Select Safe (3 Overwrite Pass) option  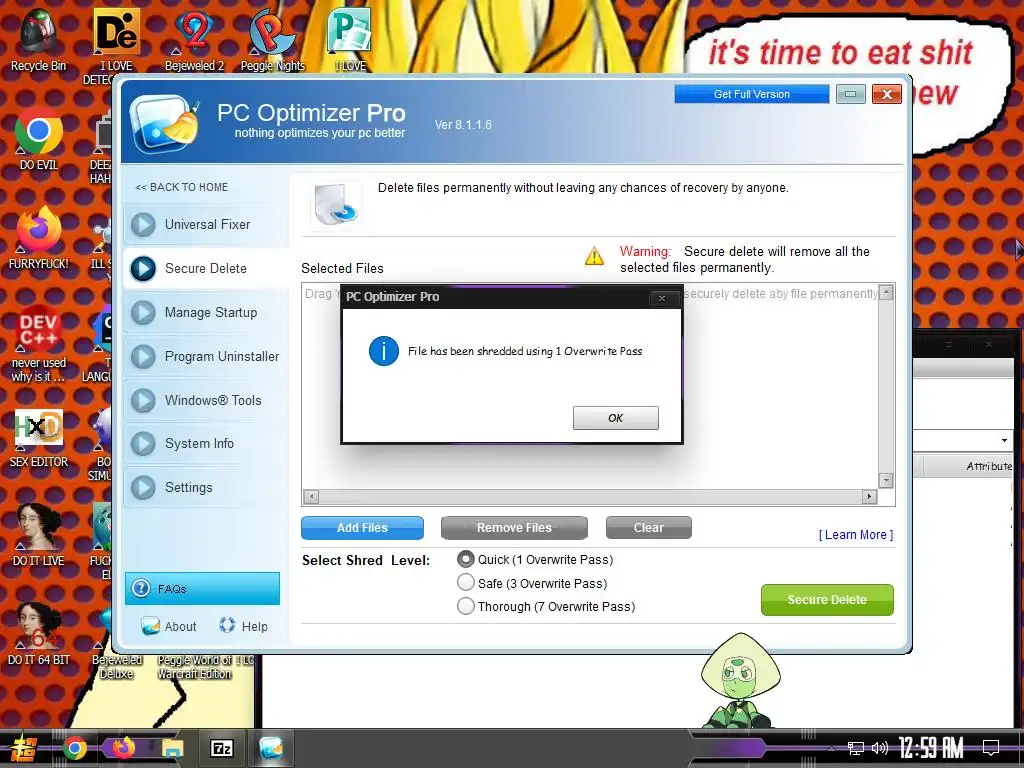pyautogui.click(x=466, y=583)
